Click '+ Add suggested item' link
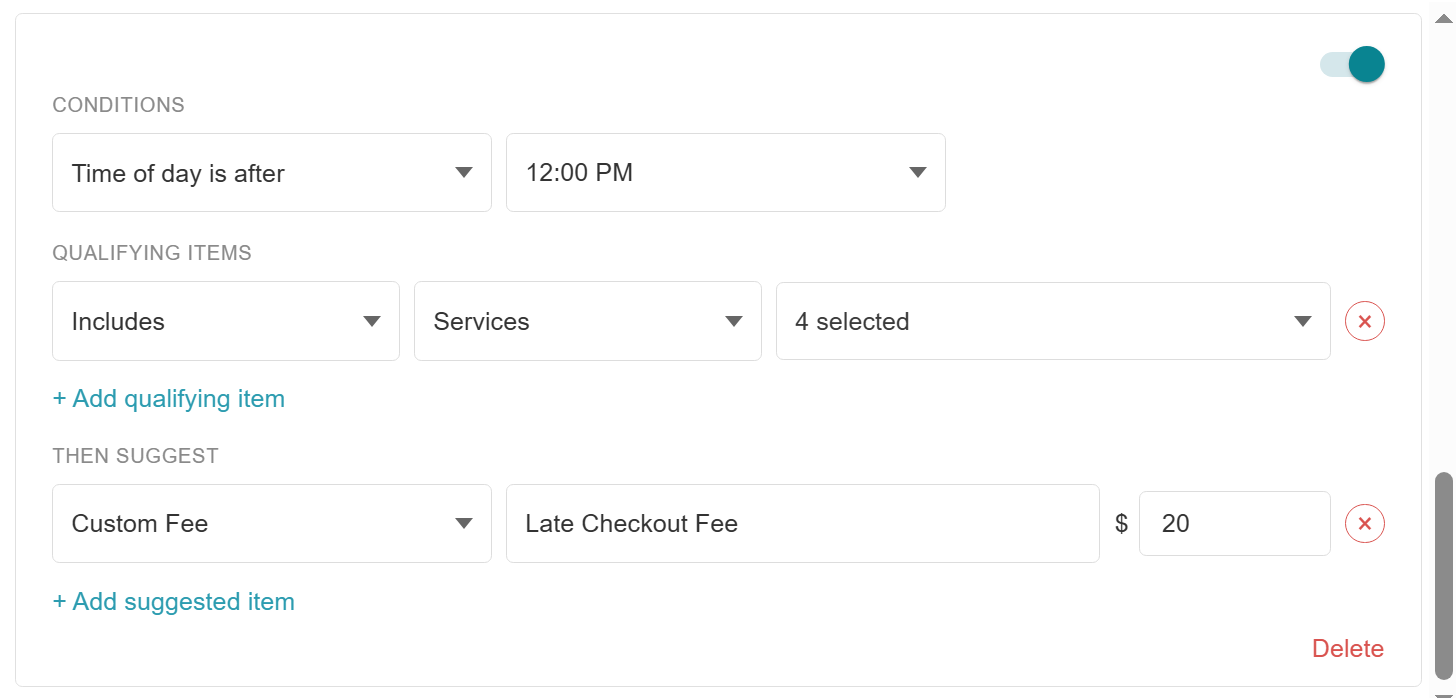This screenshot has height=698, width=1456. 174,602
